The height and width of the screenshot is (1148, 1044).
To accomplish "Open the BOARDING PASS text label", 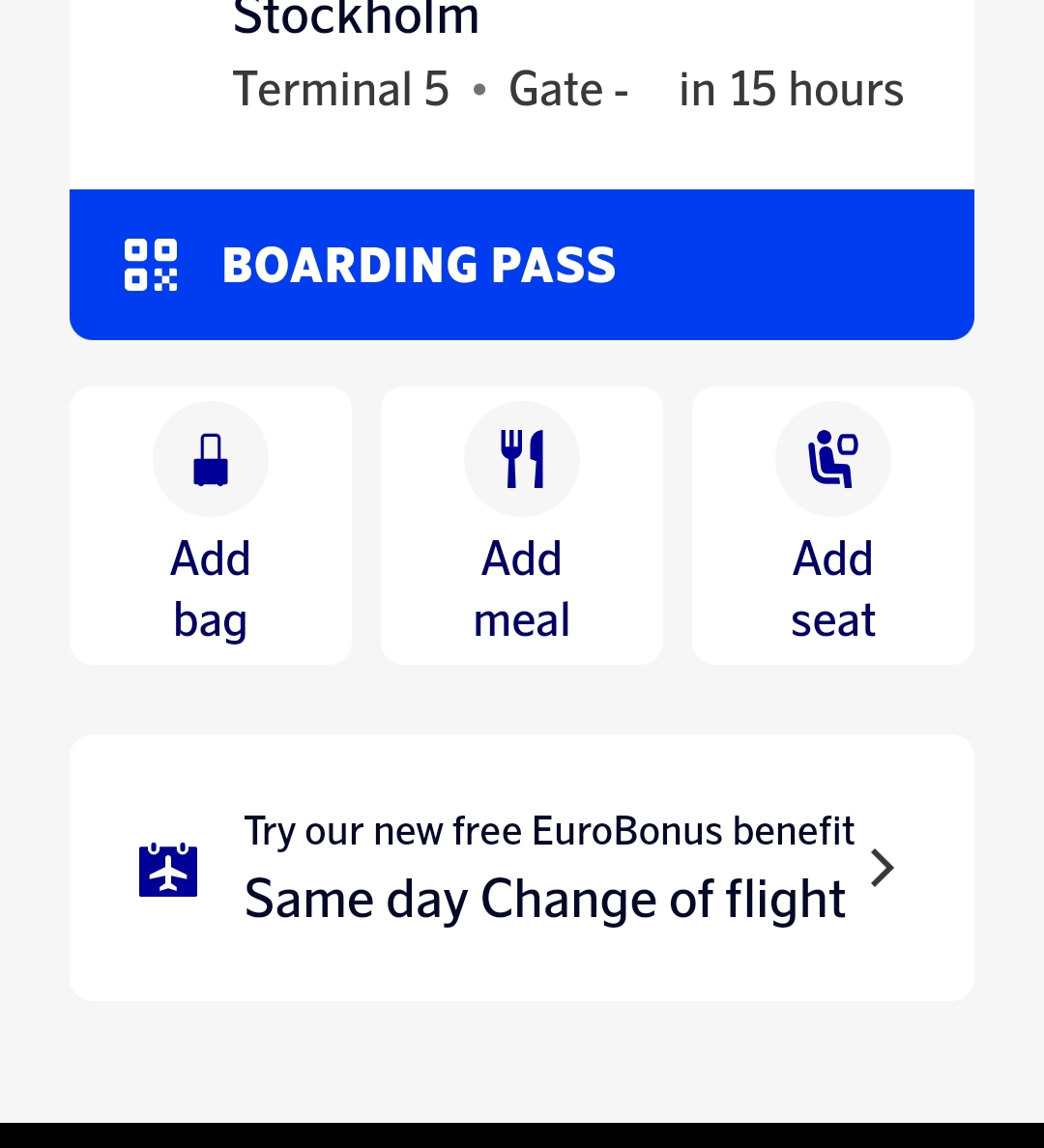I will coord(419,265).
